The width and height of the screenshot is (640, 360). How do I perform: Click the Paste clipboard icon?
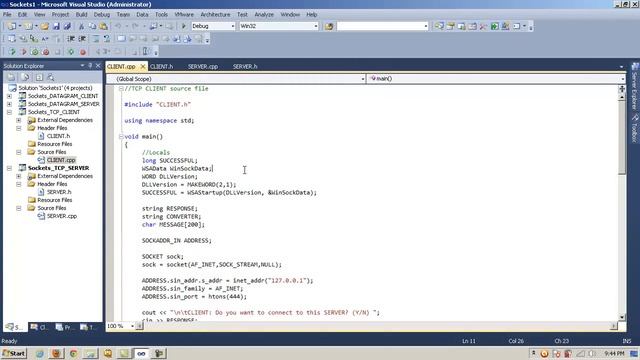pyautogui.click(x=104, y=26)
